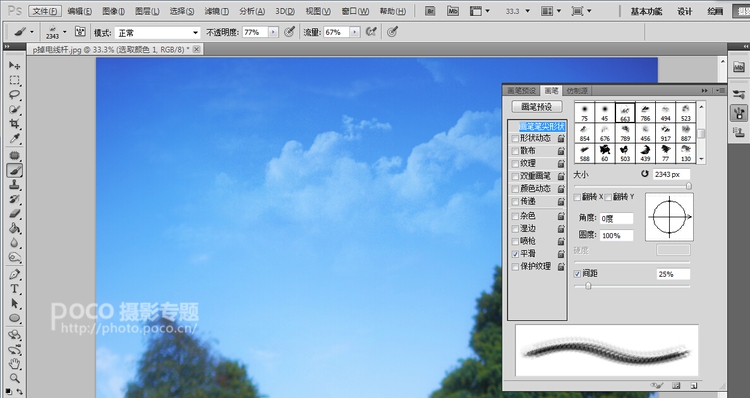Switch to the 仿制源 tab
Screen dimensions: 750x398
(576, 90)
